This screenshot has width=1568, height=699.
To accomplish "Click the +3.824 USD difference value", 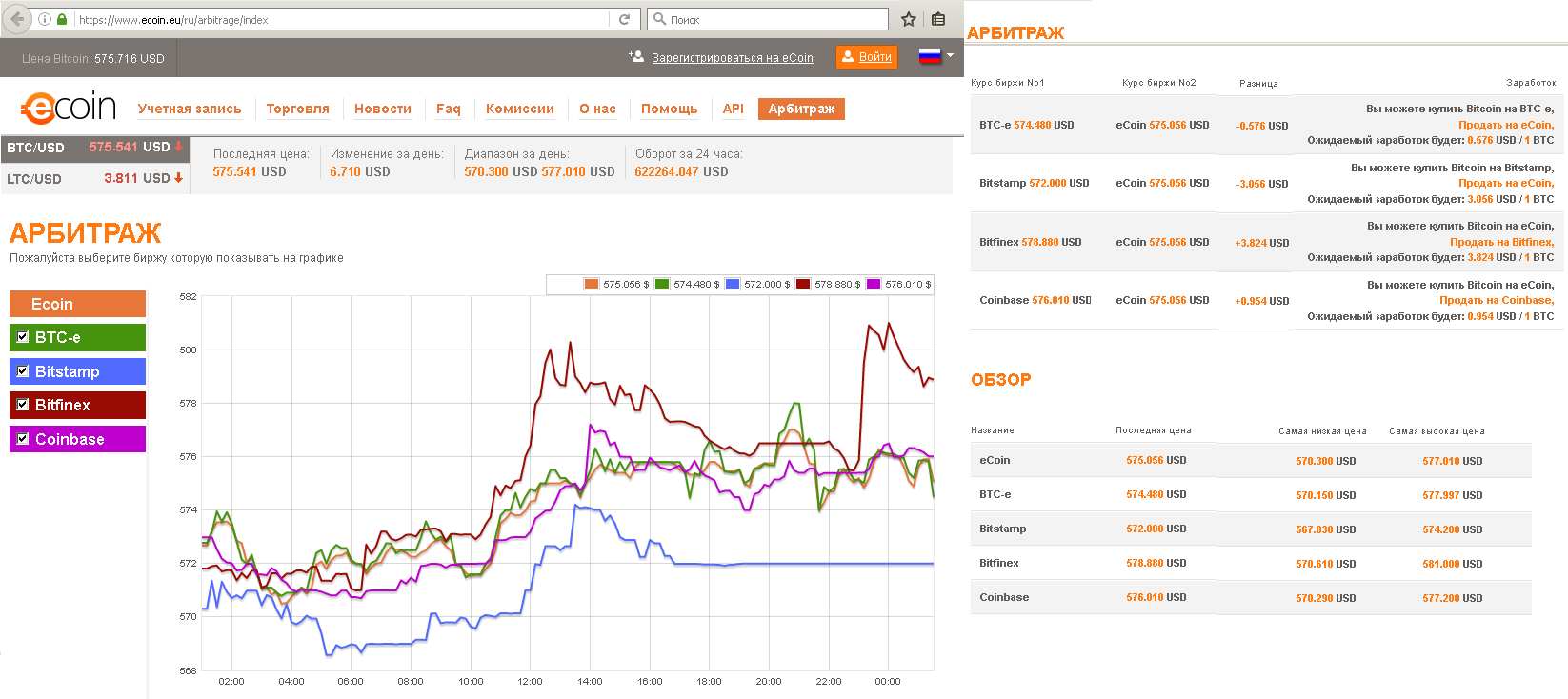I will coord(1262,243).
